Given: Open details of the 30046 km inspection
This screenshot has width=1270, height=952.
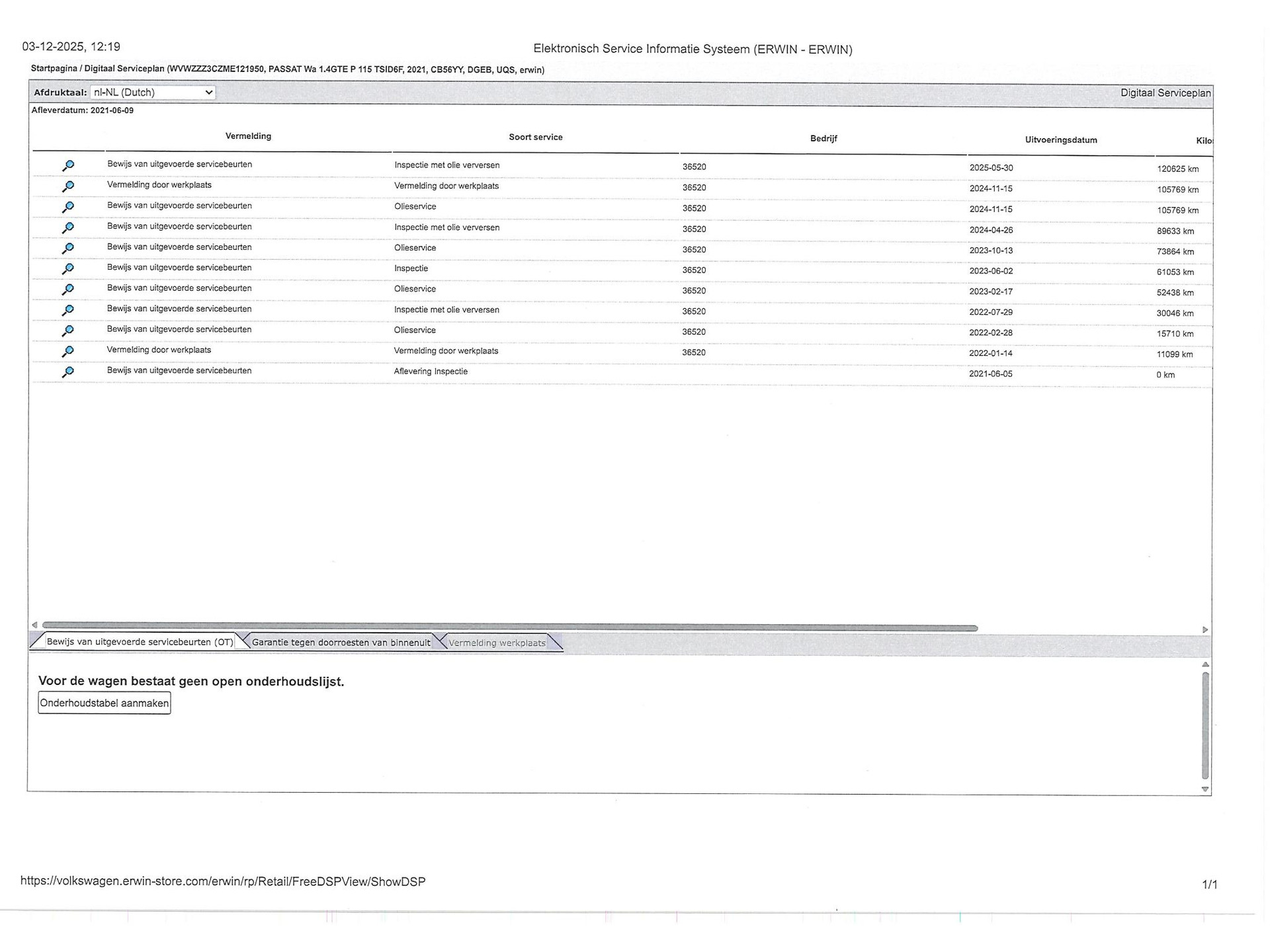Looking at the screenshot, I should (x=67, y=310).
